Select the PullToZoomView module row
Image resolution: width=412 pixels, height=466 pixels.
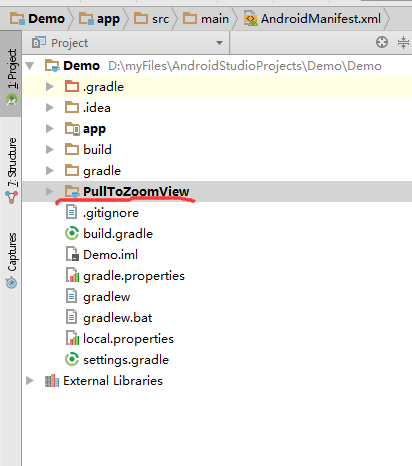coord(217,191)
